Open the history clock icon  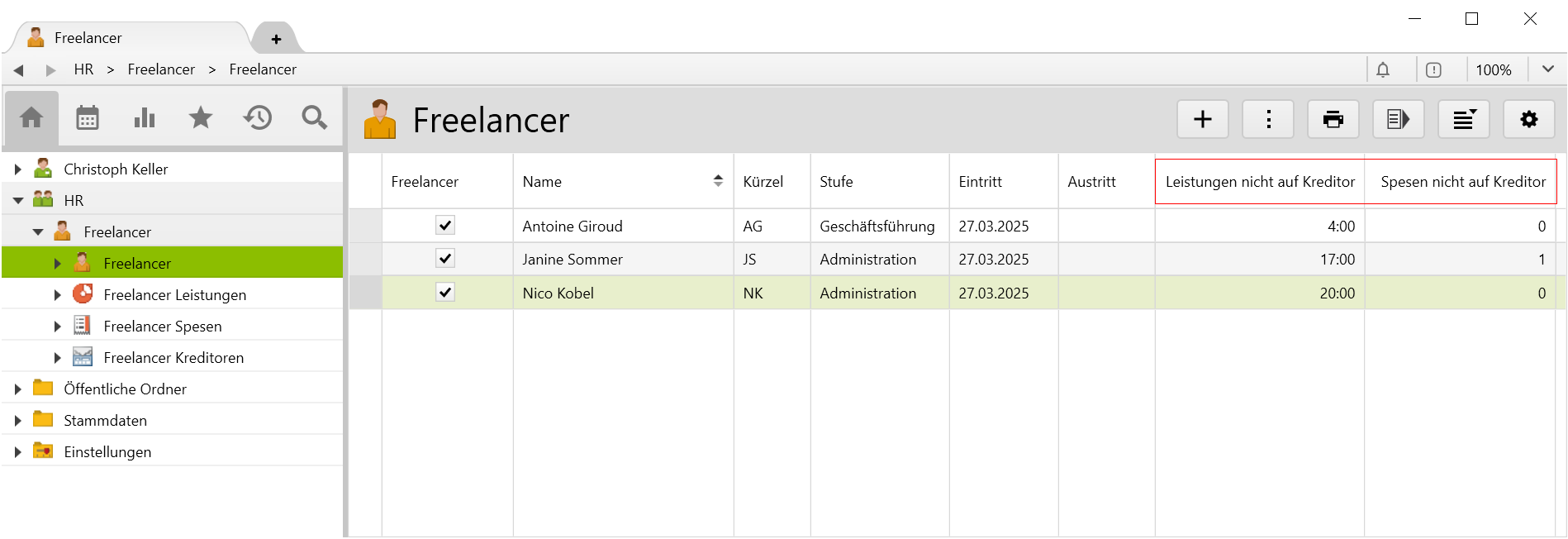pyautogui.click(x=258, y=118)
